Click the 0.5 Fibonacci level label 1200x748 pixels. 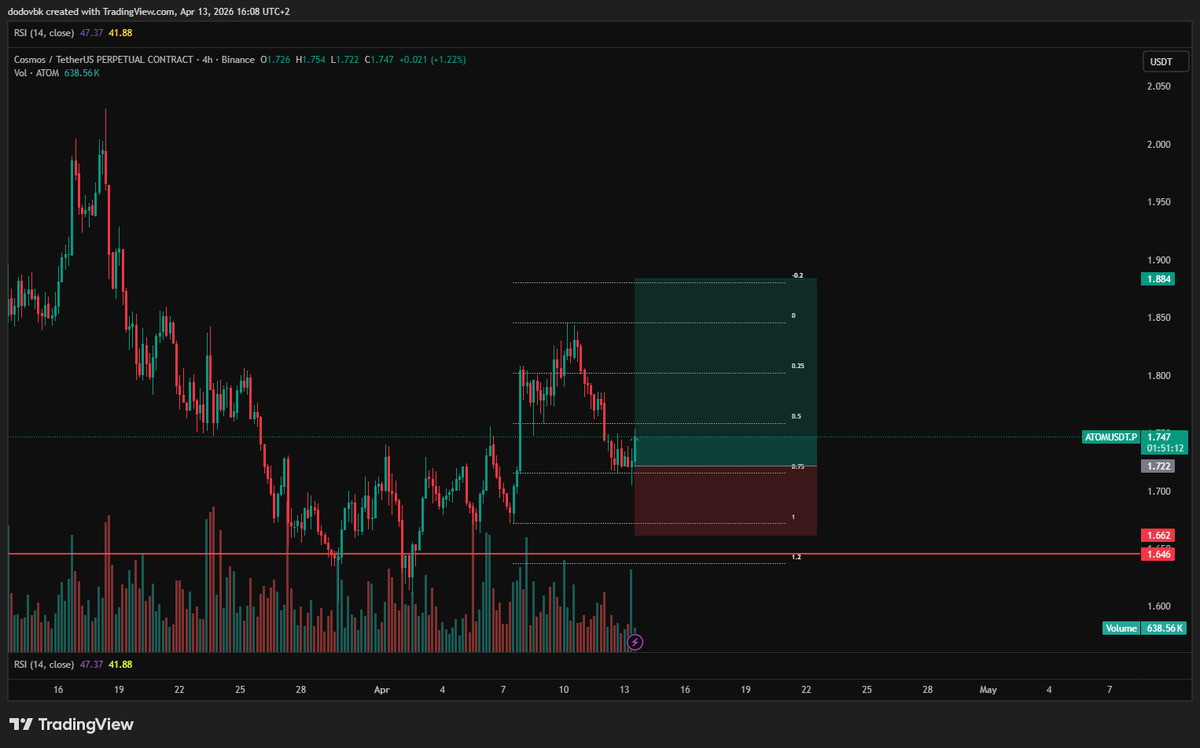pos(796,416)
